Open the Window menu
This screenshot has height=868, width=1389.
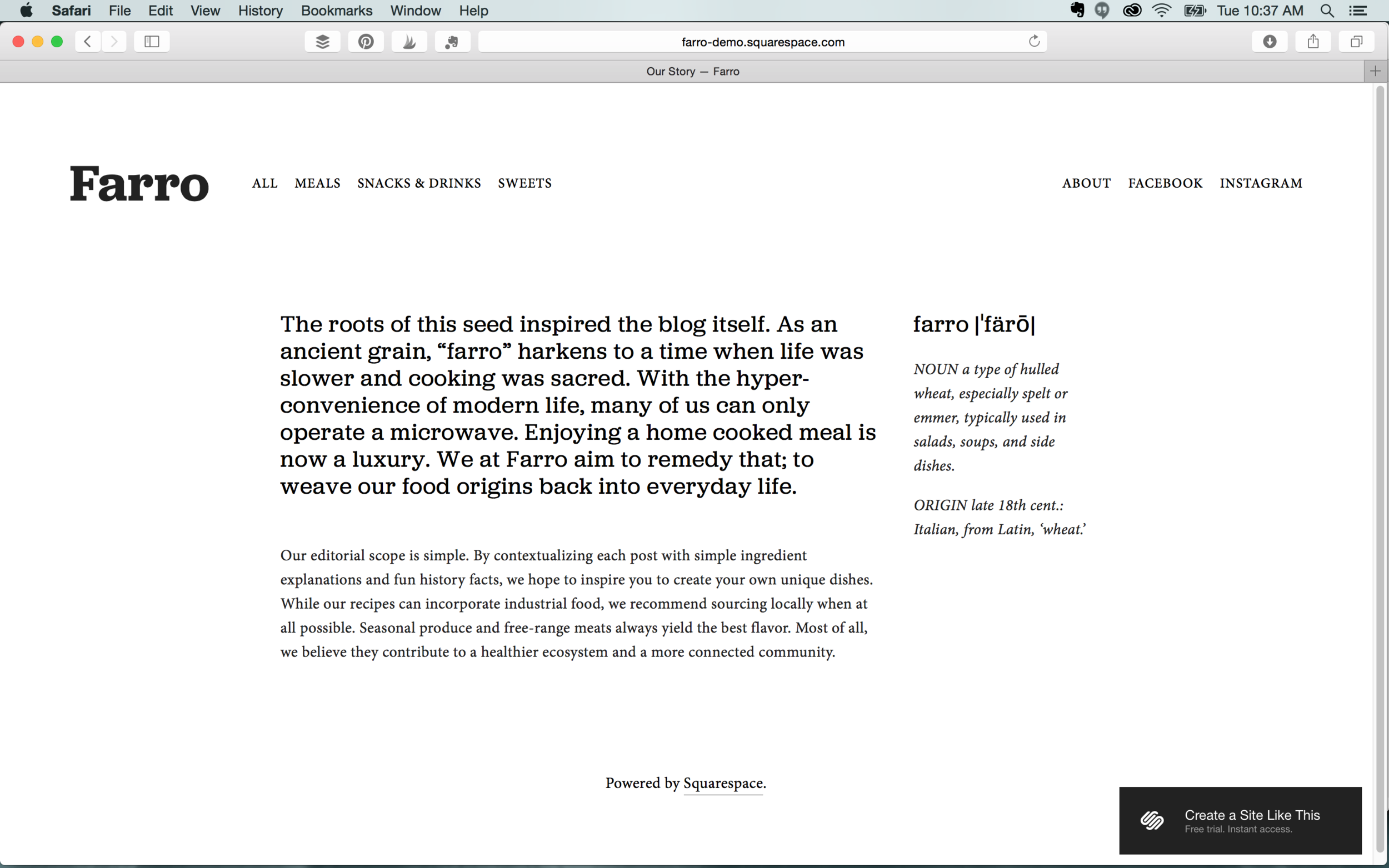coord(415,11)
